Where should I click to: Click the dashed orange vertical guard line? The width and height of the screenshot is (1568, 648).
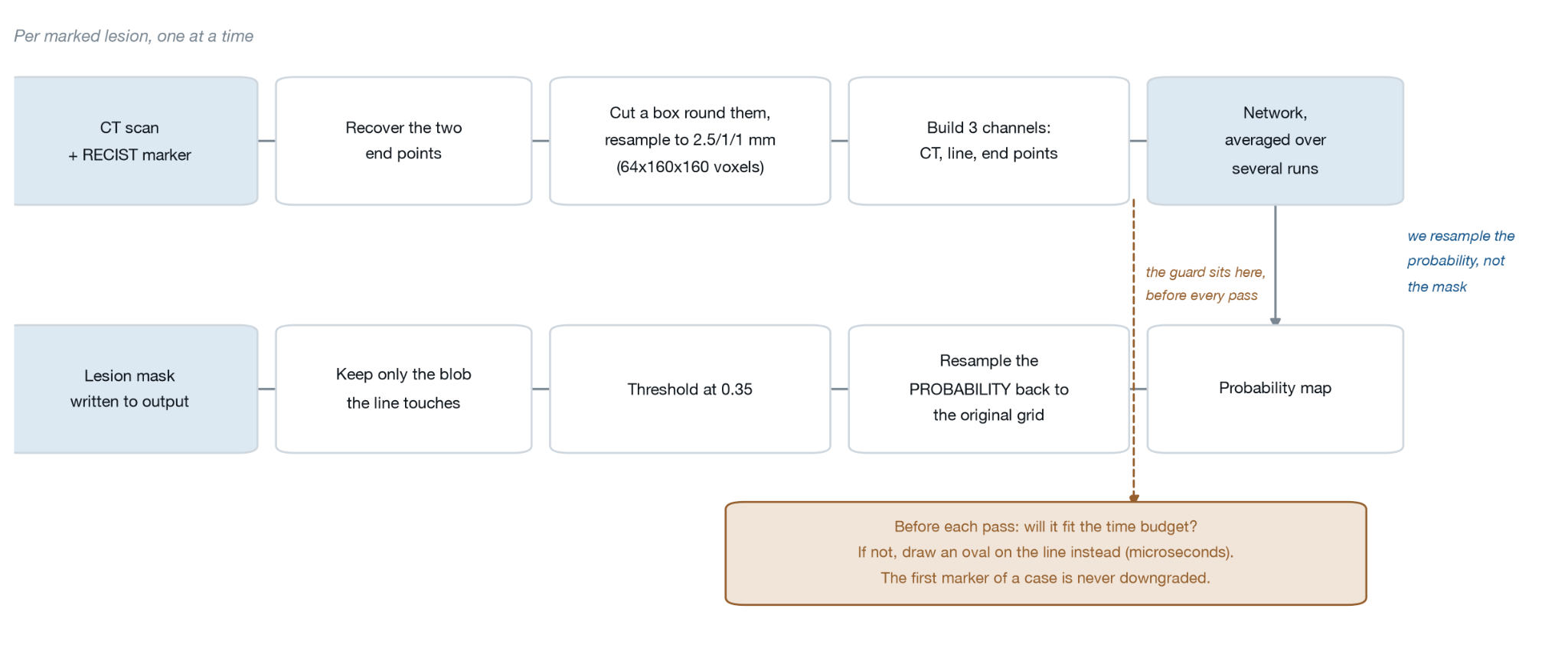(x=1134, y=348)
